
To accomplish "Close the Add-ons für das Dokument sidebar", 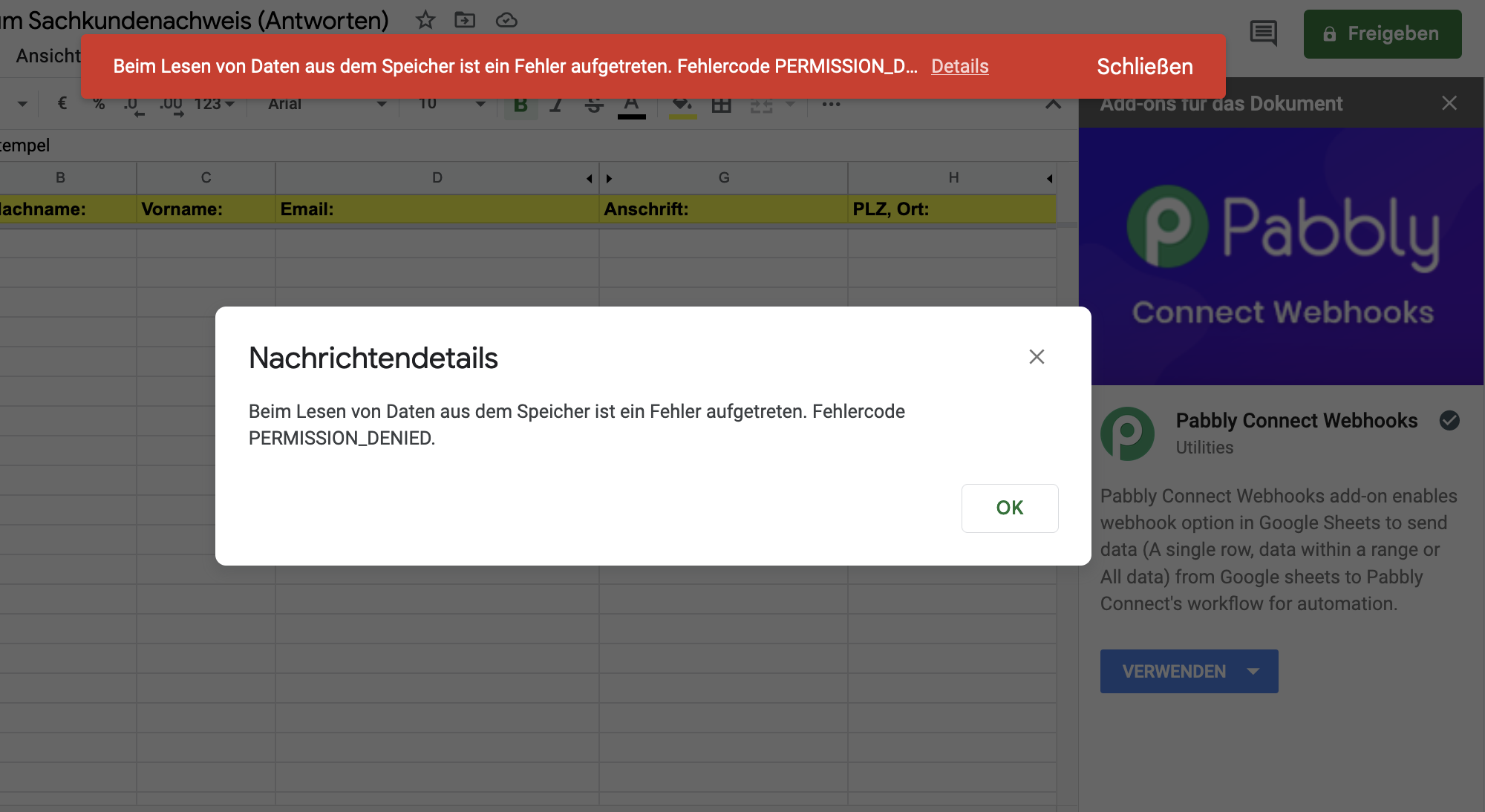I will [x=1449, y=103].
